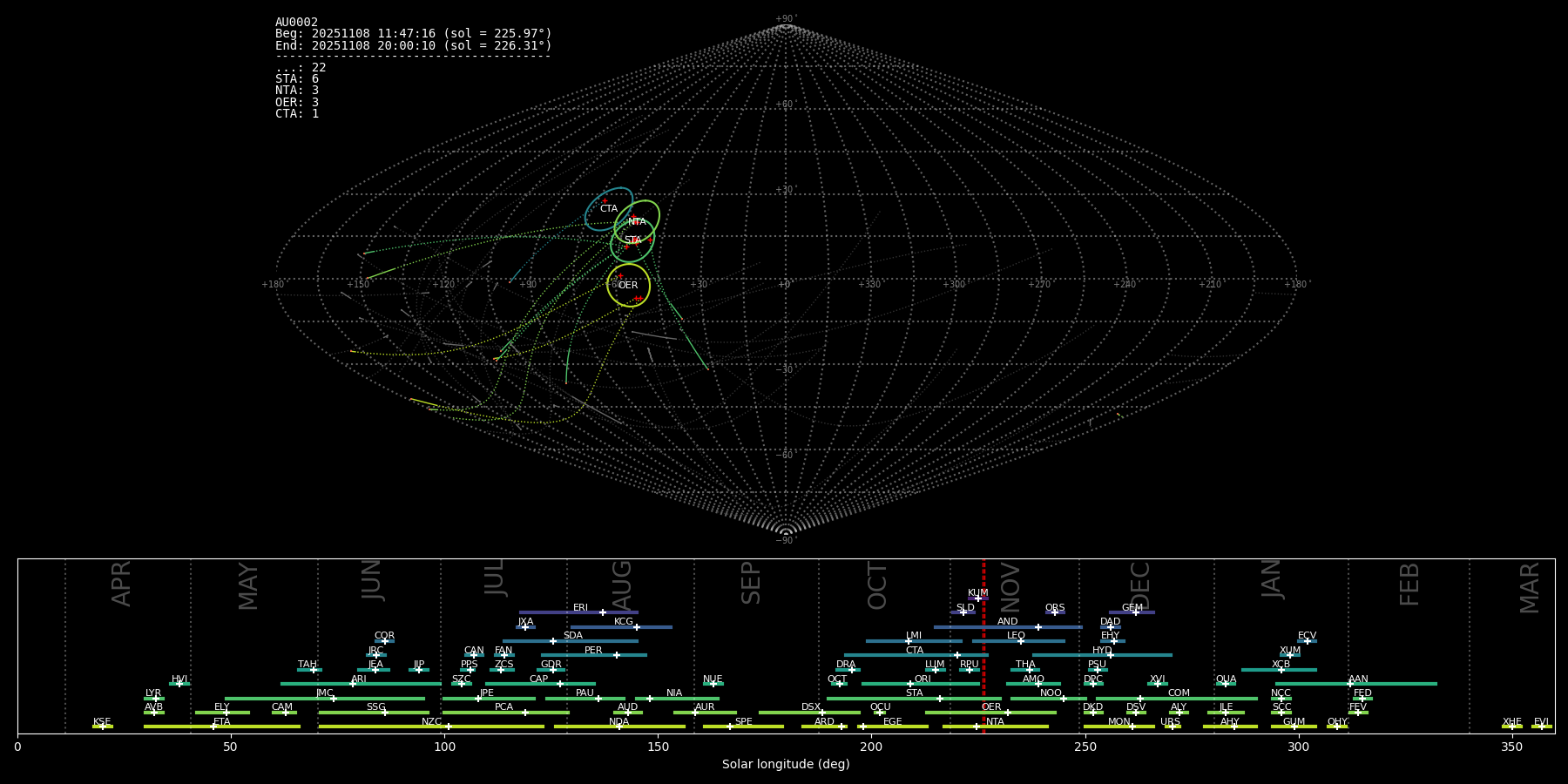
Task: Click the KSE shower label in timeline
Action: coord(102,721)
